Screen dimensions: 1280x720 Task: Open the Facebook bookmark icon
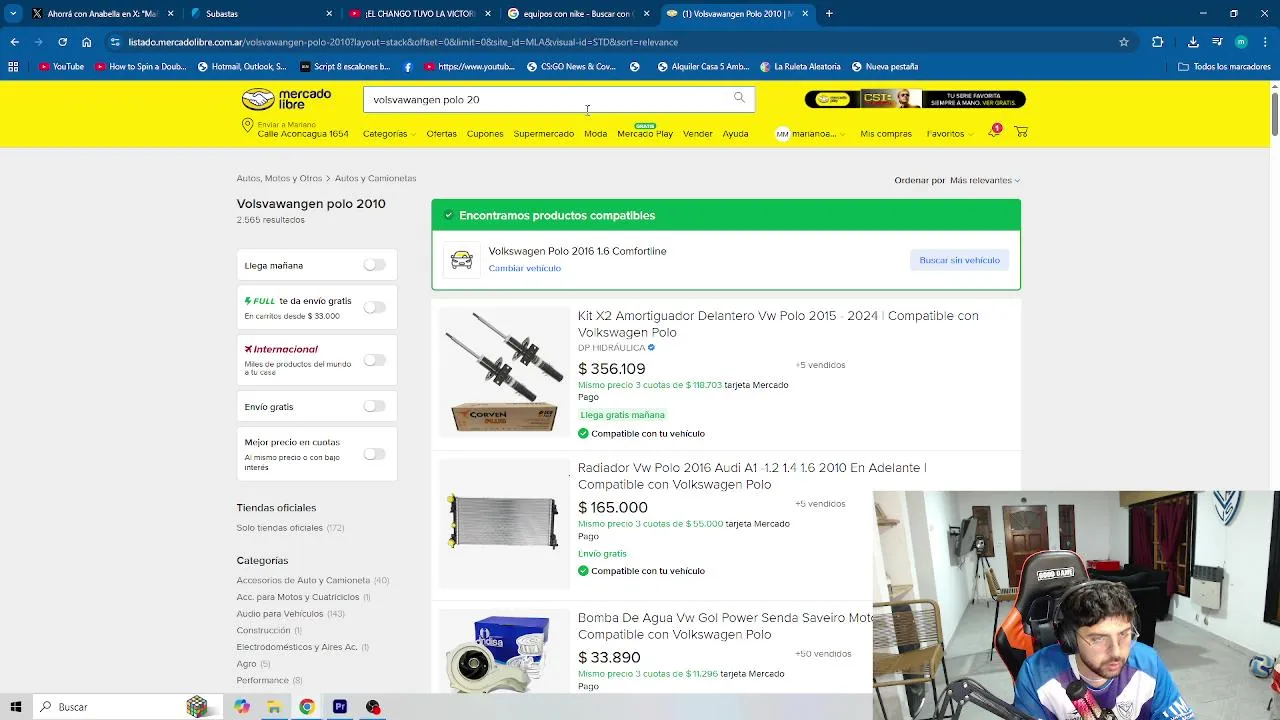pyautogui.click(x=408, y=67)
